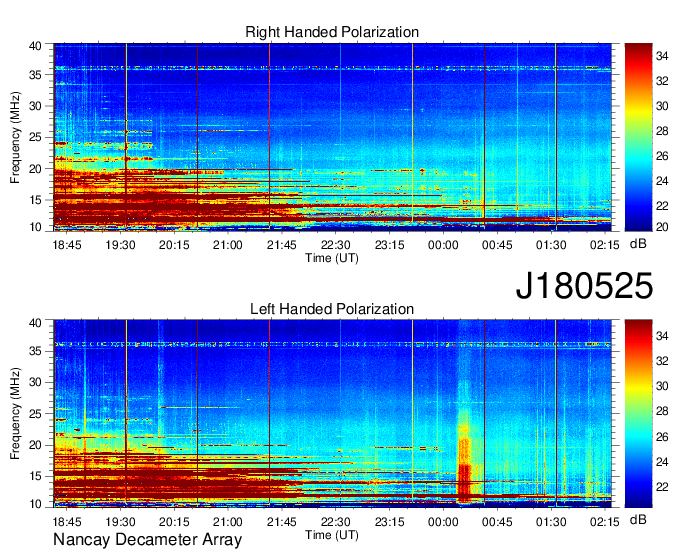Click 10 MHz tick of Right Handed plot
Screen dimensions: 680x552
tap(36, 227)
